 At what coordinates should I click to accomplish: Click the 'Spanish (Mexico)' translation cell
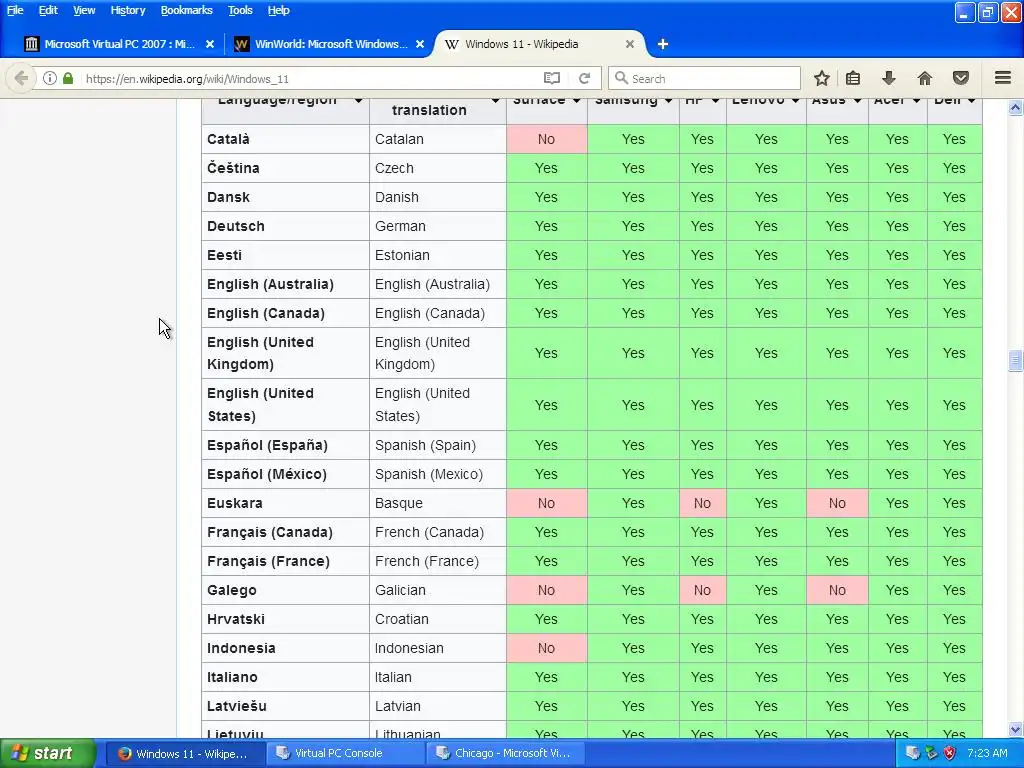point(438,474)
